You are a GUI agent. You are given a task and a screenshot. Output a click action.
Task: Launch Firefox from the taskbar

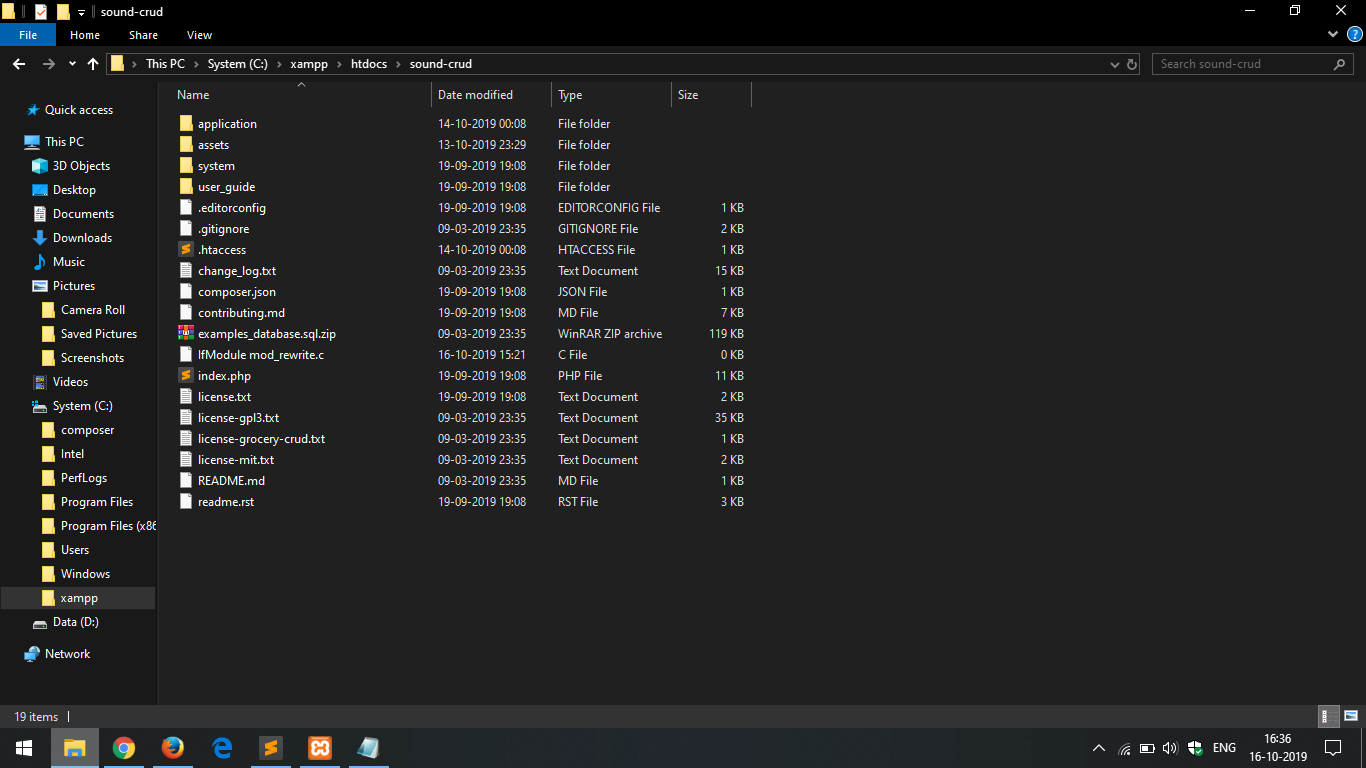pos(173,748)
